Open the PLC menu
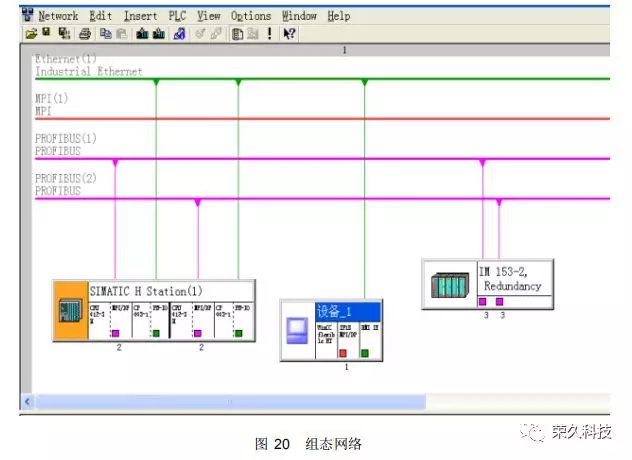The height and width of the screenshot is (460, 632). click(x=176, y=16)
